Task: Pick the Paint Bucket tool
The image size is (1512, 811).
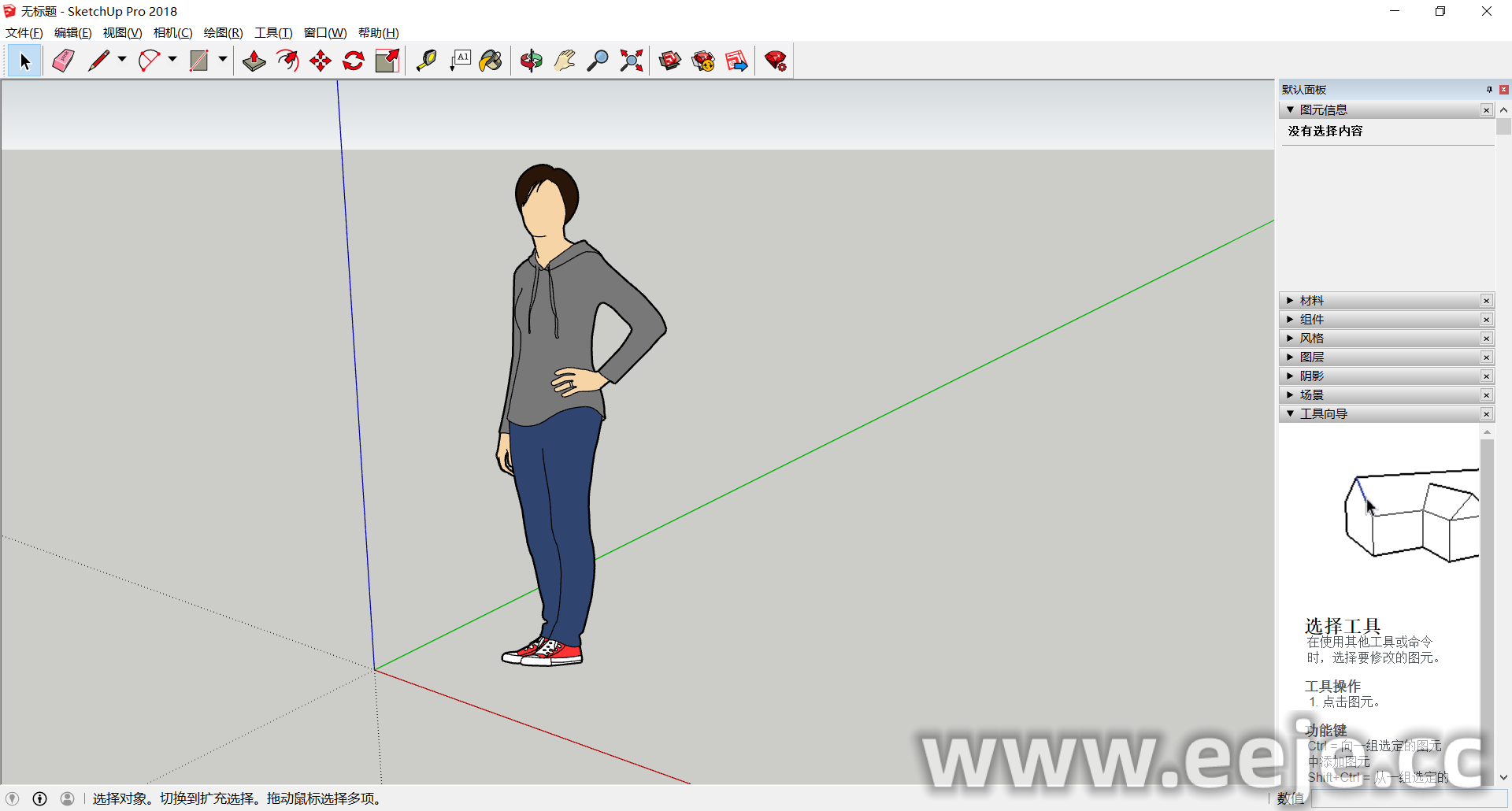Action: tap(491, 61)
